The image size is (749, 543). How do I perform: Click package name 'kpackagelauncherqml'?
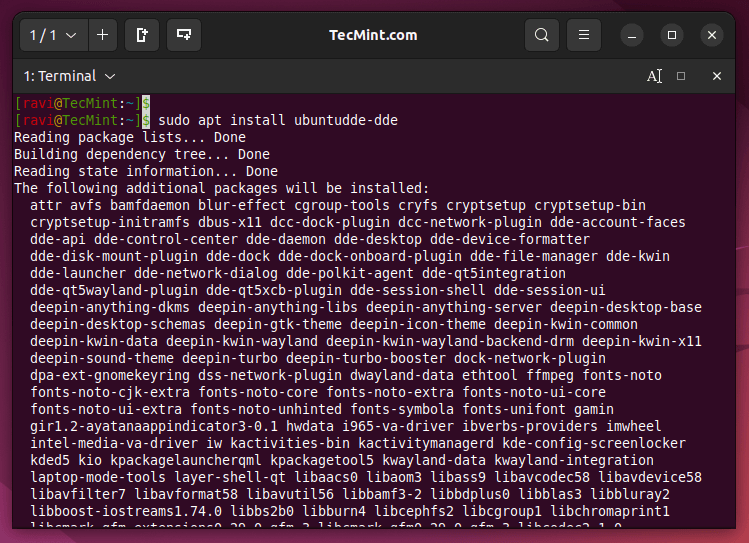(186, 460)
